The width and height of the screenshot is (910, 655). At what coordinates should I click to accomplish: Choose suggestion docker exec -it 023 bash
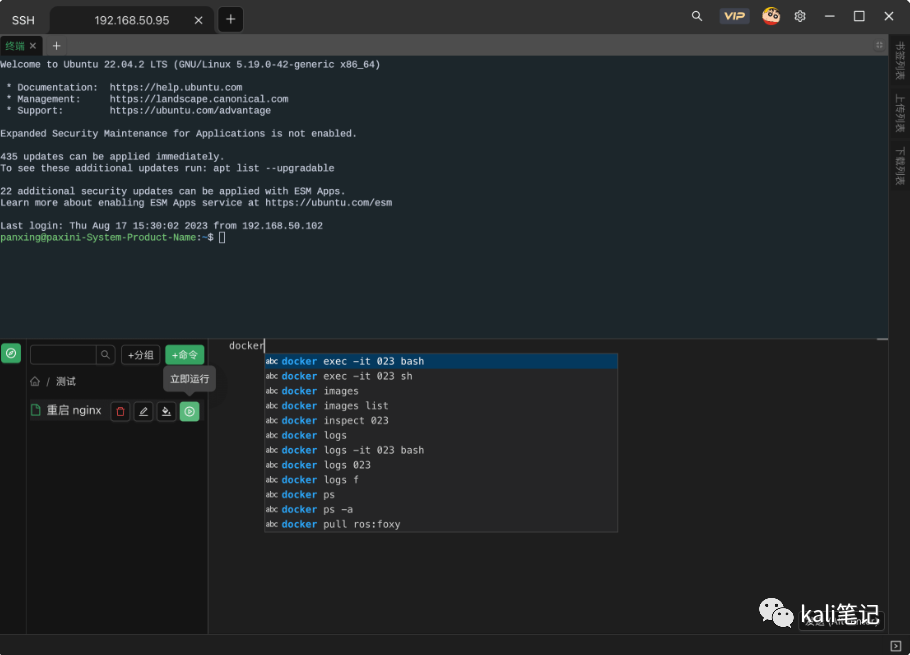[441, 361]
